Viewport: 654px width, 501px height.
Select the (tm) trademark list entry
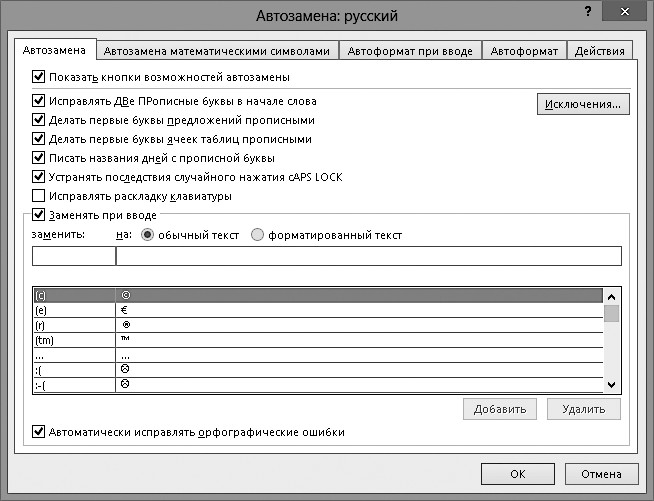tap(72, 340)
